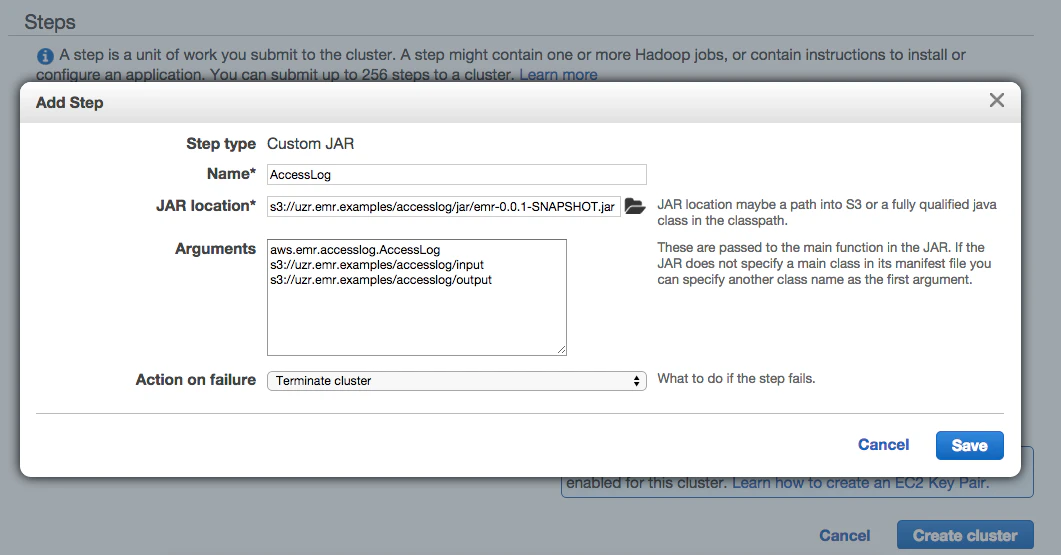Click the dropdown arrows on Terminate cluster
Viewport: 1061px width, 555px height.
(636, 381)
